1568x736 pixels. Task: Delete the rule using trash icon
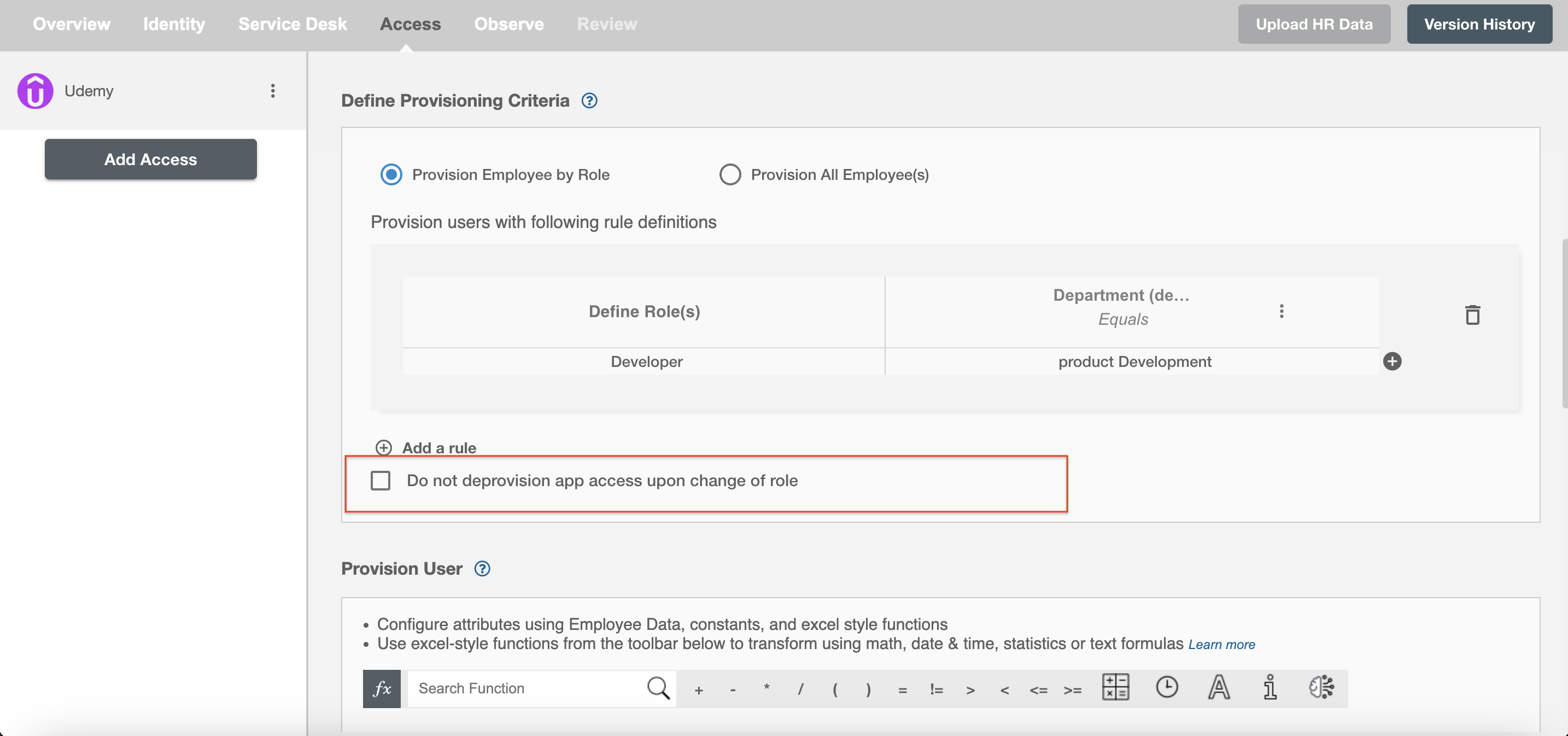click(1472, 315)
